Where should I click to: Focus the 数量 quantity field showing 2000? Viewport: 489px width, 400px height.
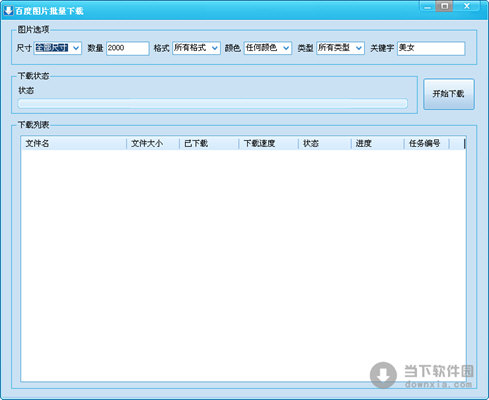tap(128, 48)
